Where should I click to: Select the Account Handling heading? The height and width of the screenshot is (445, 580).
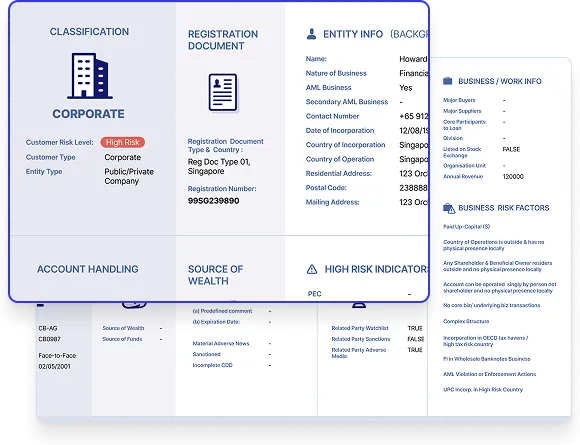[88, 269]
